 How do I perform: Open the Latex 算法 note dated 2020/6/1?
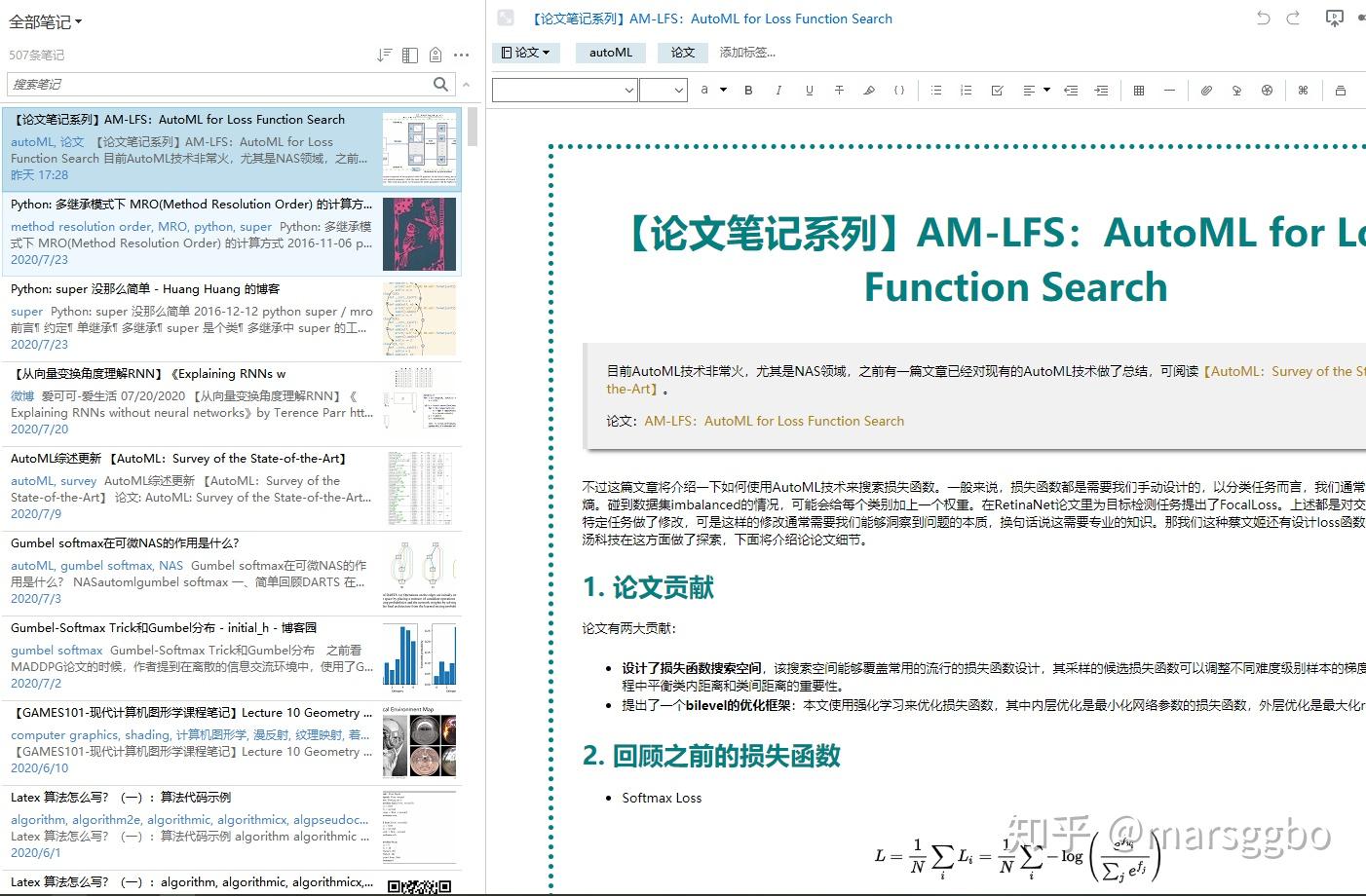point(232,827)
